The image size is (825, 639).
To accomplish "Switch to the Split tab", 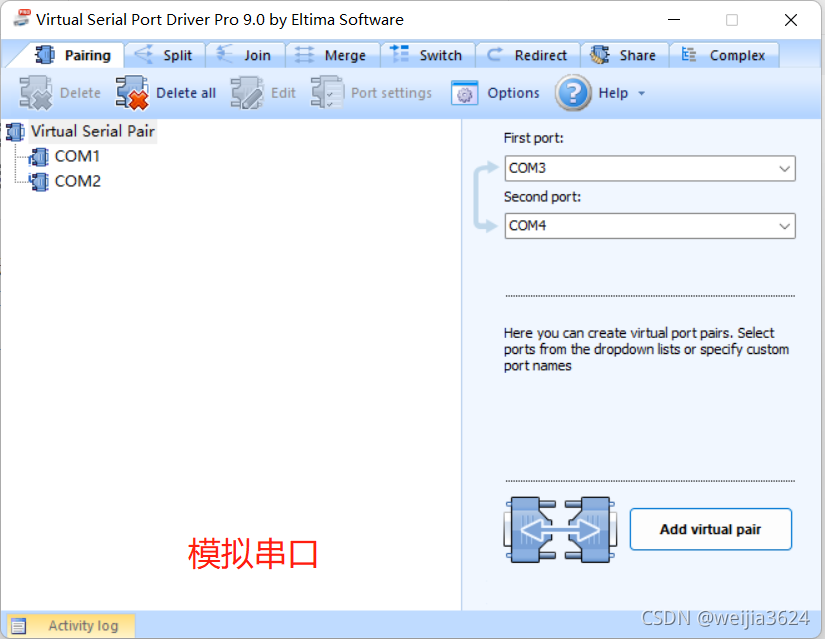I will click(164, 55).
